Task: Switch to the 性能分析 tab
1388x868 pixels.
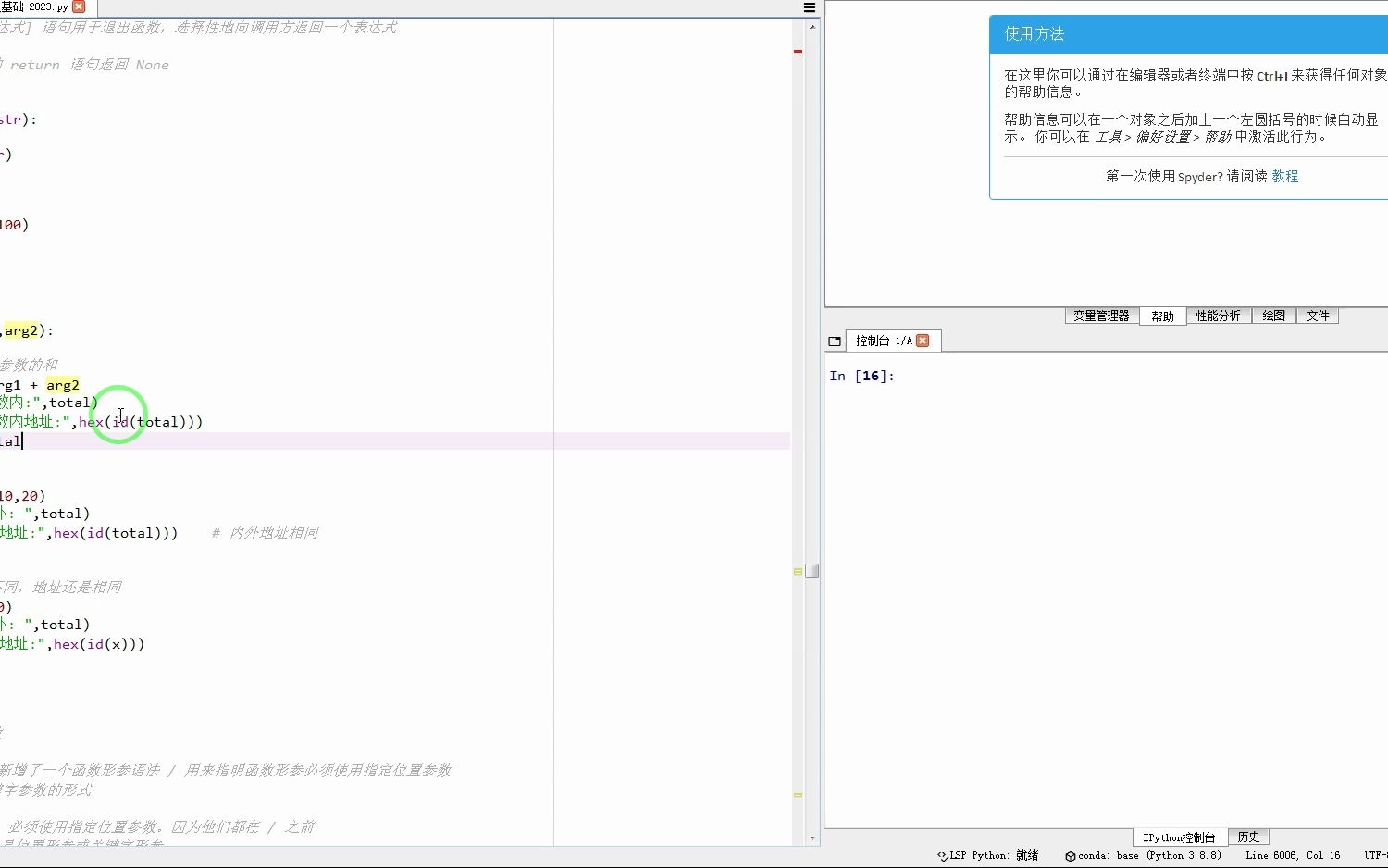Action: coord(1218,316)
